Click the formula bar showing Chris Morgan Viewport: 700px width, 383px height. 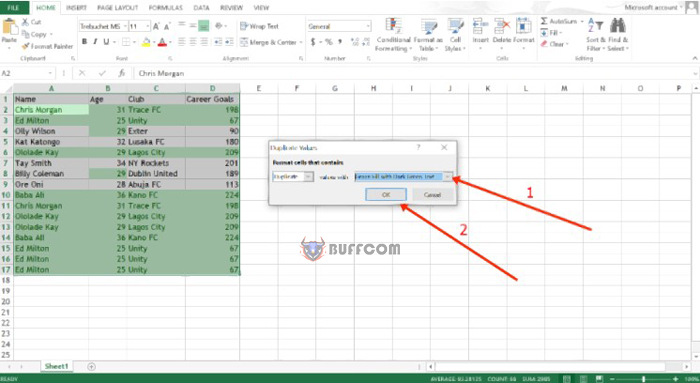[x=415, y=73]
